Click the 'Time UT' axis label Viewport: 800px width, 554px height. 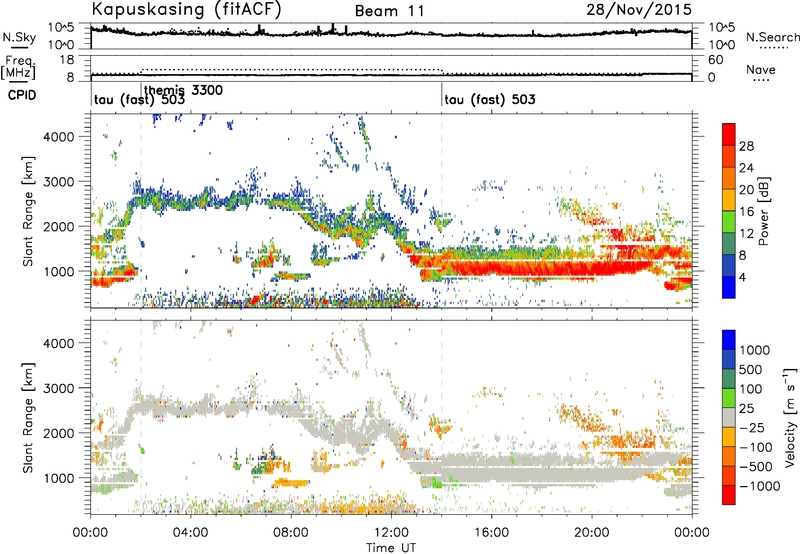391,548
